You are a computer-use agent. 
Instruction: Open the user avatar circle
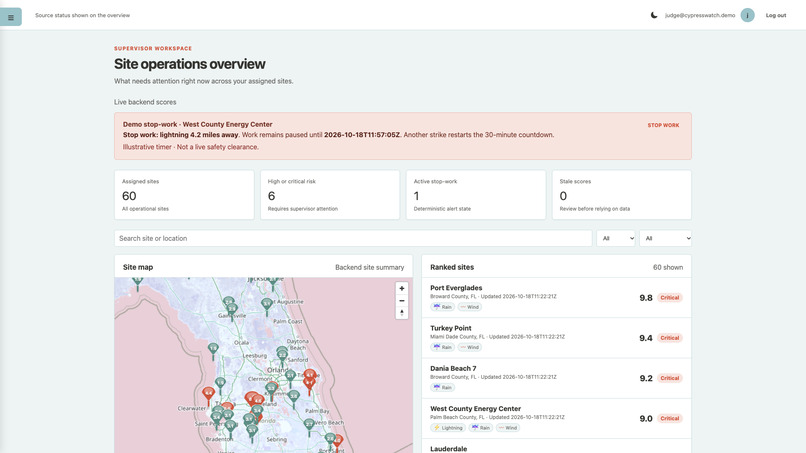[747, 15]
